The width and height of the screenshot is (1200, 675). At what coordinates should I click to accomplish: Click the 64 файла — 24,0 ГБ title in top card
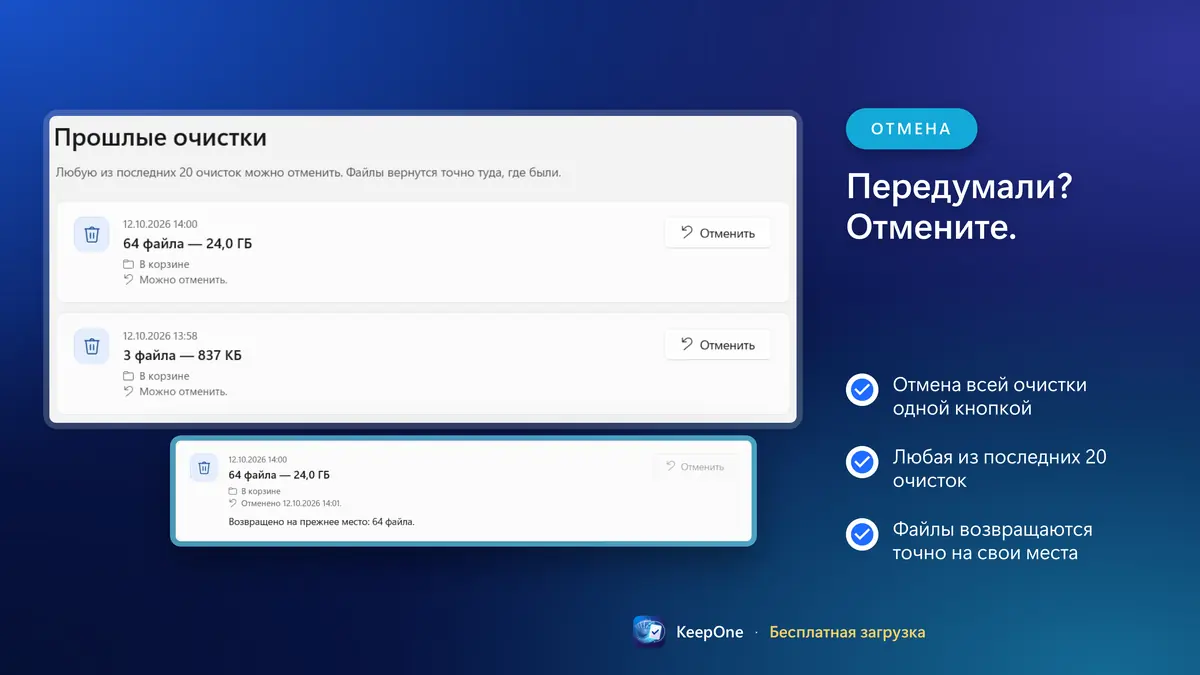[x=188, y=243]
